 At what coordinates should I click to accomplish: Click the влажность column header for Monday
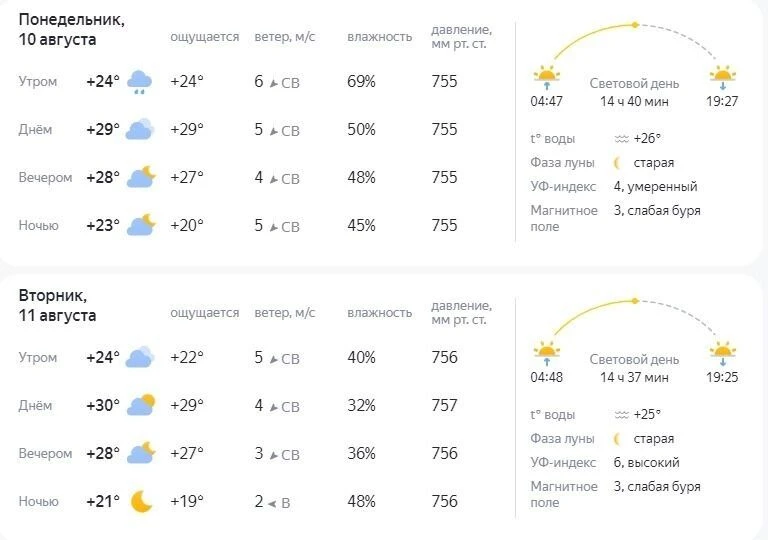point(380,37)
